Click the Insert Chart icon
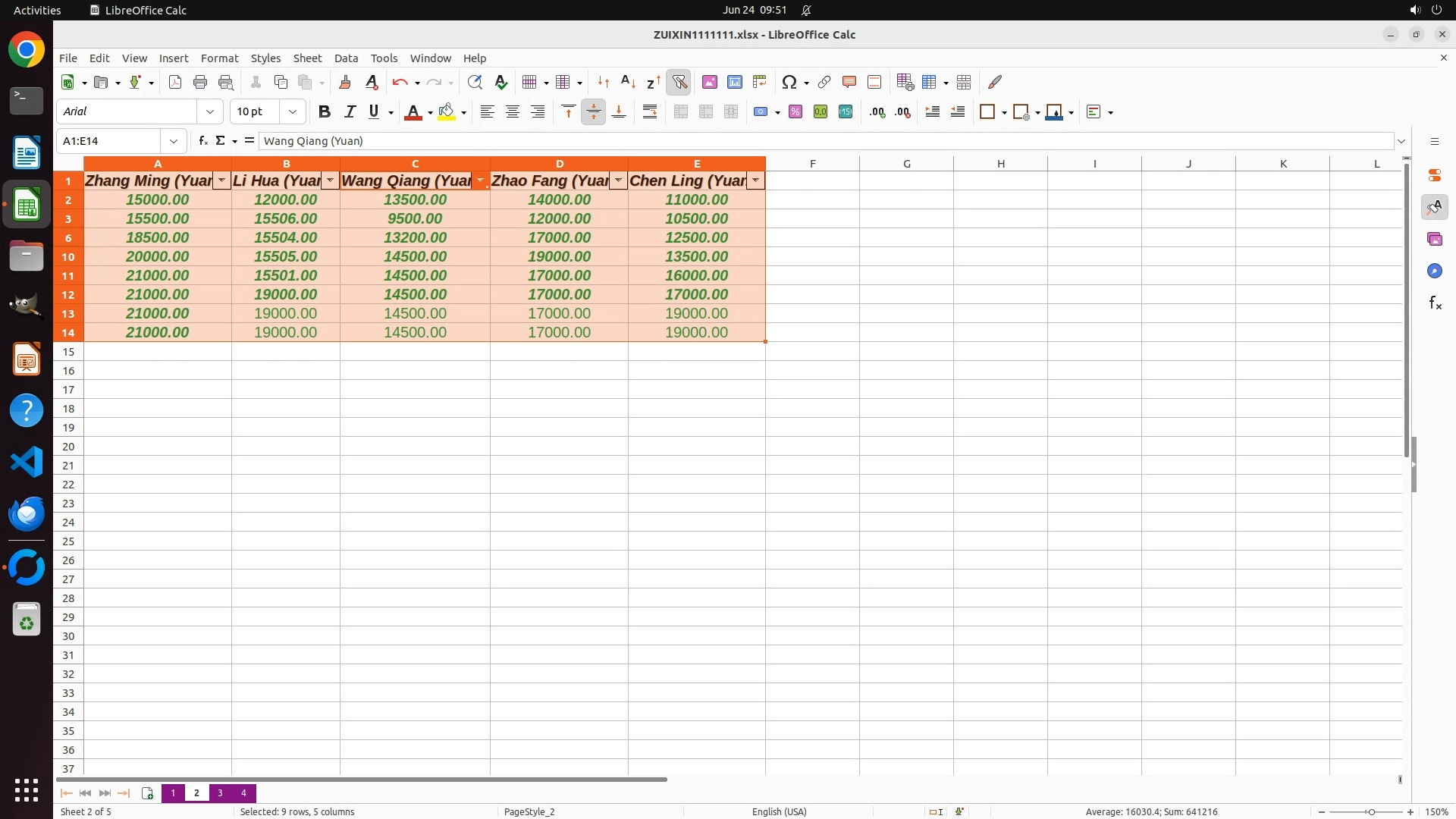1456x819 pixels. pos(734,82)
